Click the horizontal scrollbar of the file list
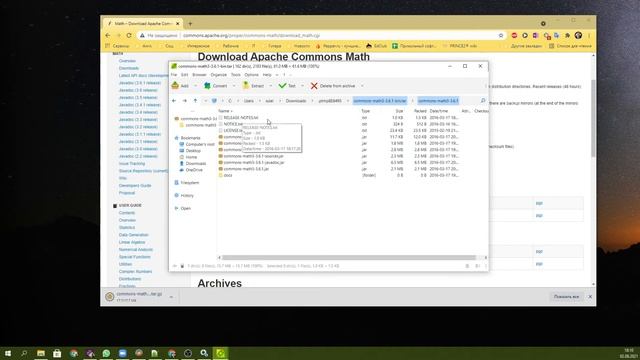This screenshot has width=640, height=360. (x=349, y=258)
